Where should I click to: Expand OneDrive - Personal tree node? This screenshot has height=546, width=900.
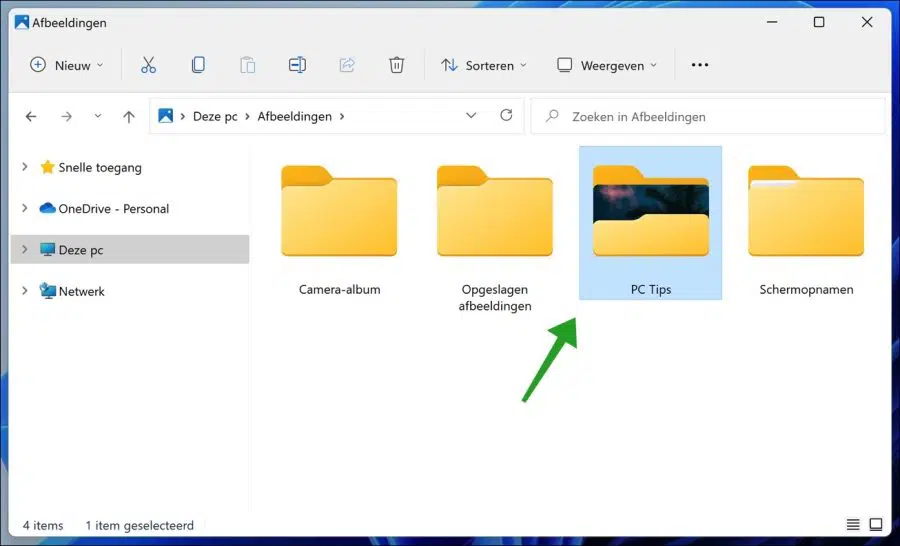point(25,208)
